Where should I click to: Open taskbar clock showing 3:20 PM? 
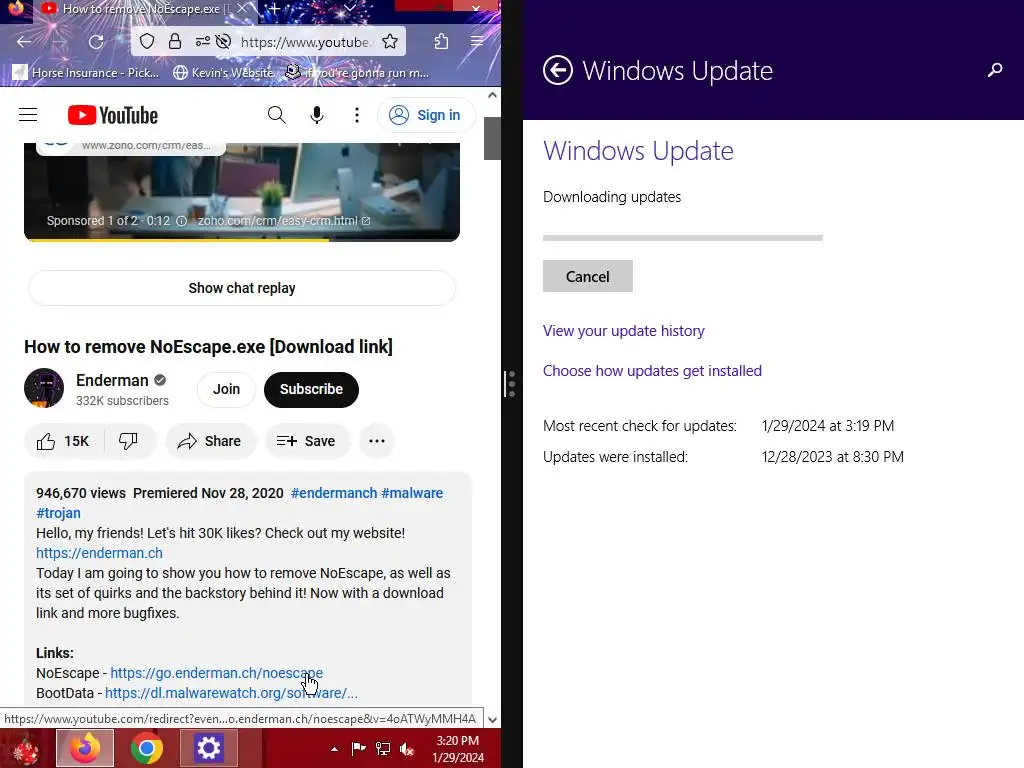click(458, 749)
